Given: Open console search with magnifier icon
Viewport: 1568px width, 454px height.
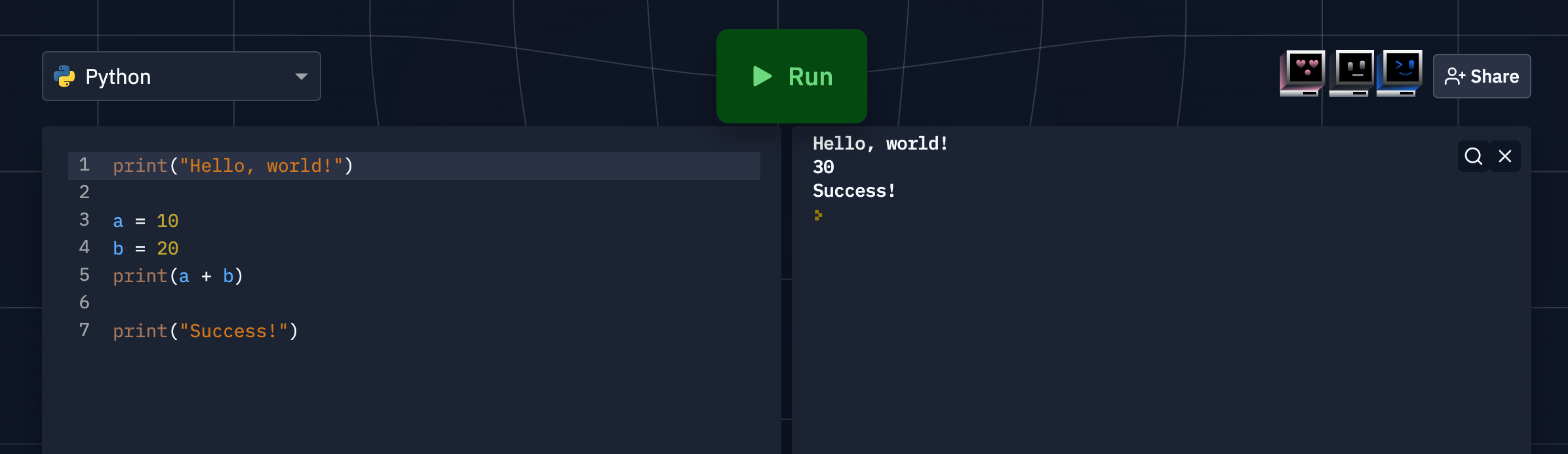Looking at the screenshot, I should click(x=1474, y=156).
